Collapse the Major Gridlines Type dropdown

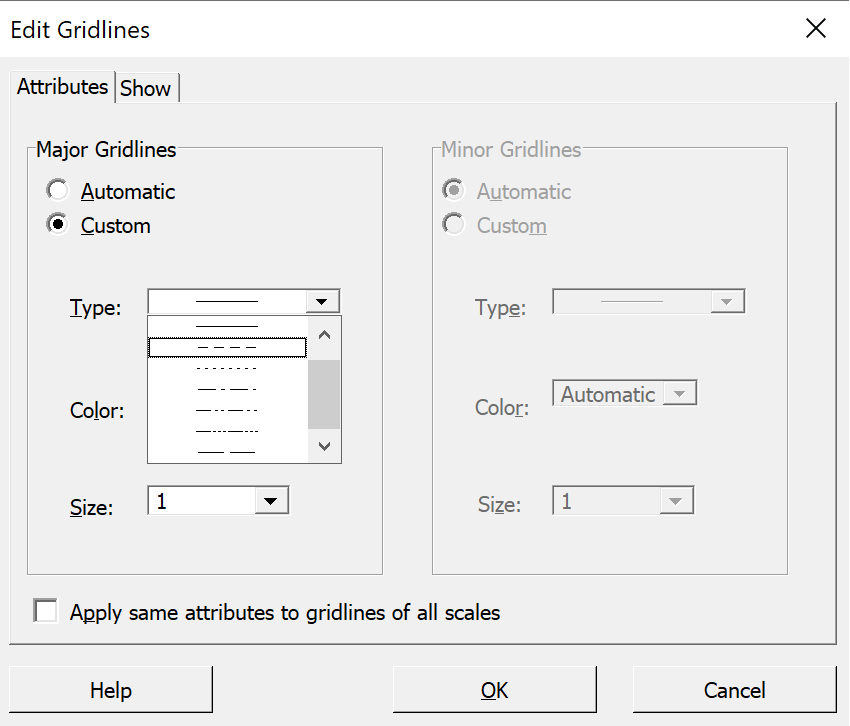point(322,301)
